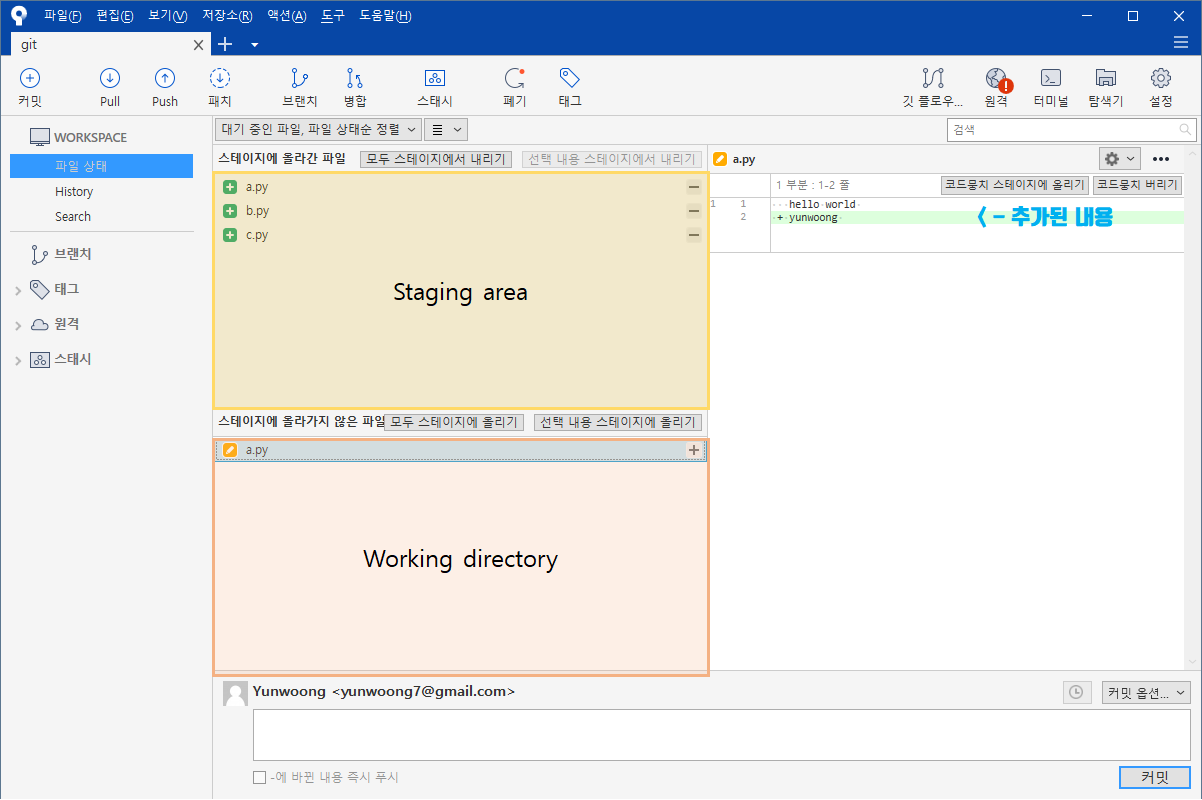Screen dimensions: 1202x800
Task: Open the 터미널 terminal icon
Action: [x=1051, y=78]
